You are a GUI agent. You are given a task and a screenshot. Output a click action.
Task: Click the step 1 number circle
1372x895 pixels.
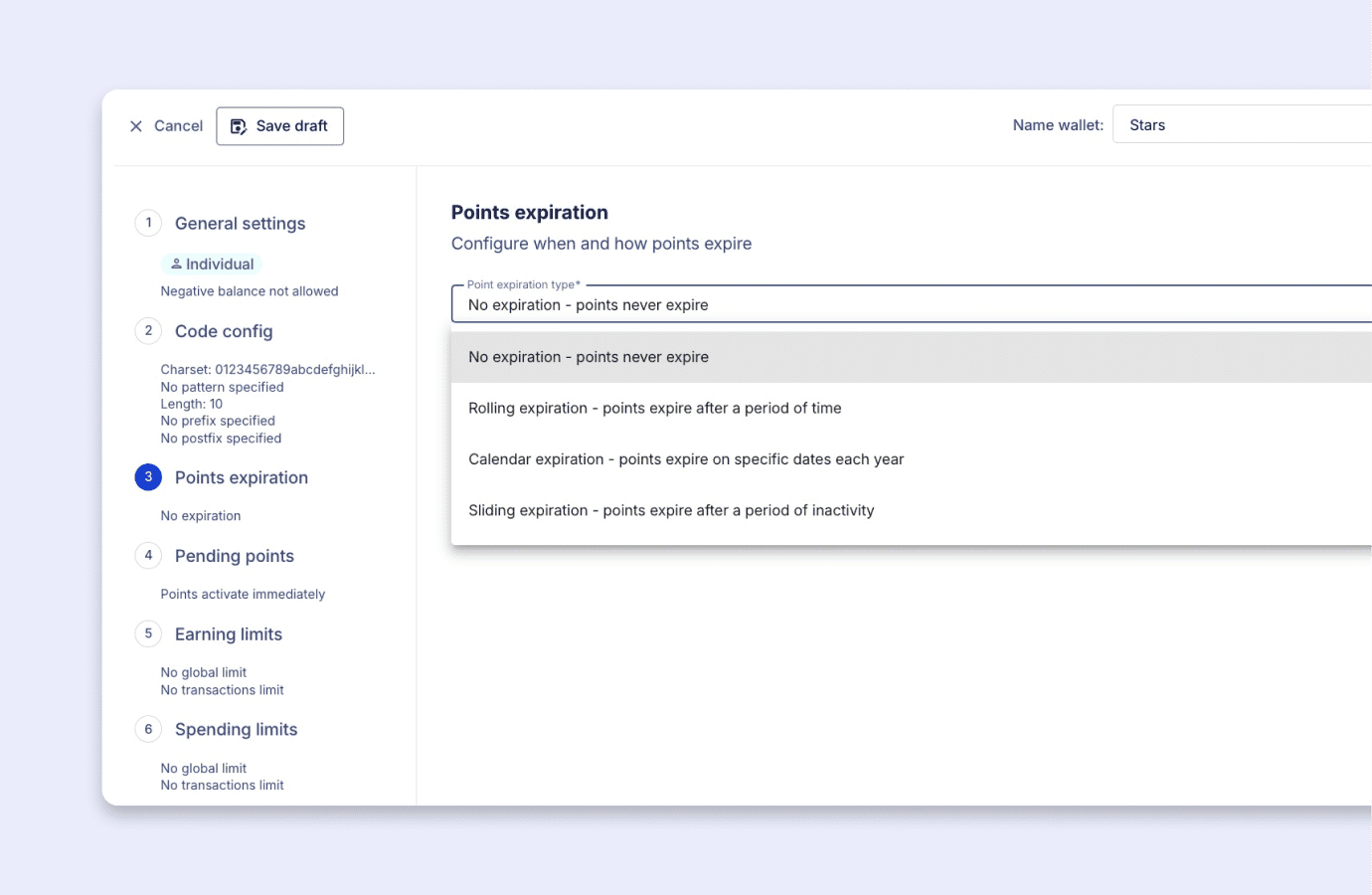point(148,223)
